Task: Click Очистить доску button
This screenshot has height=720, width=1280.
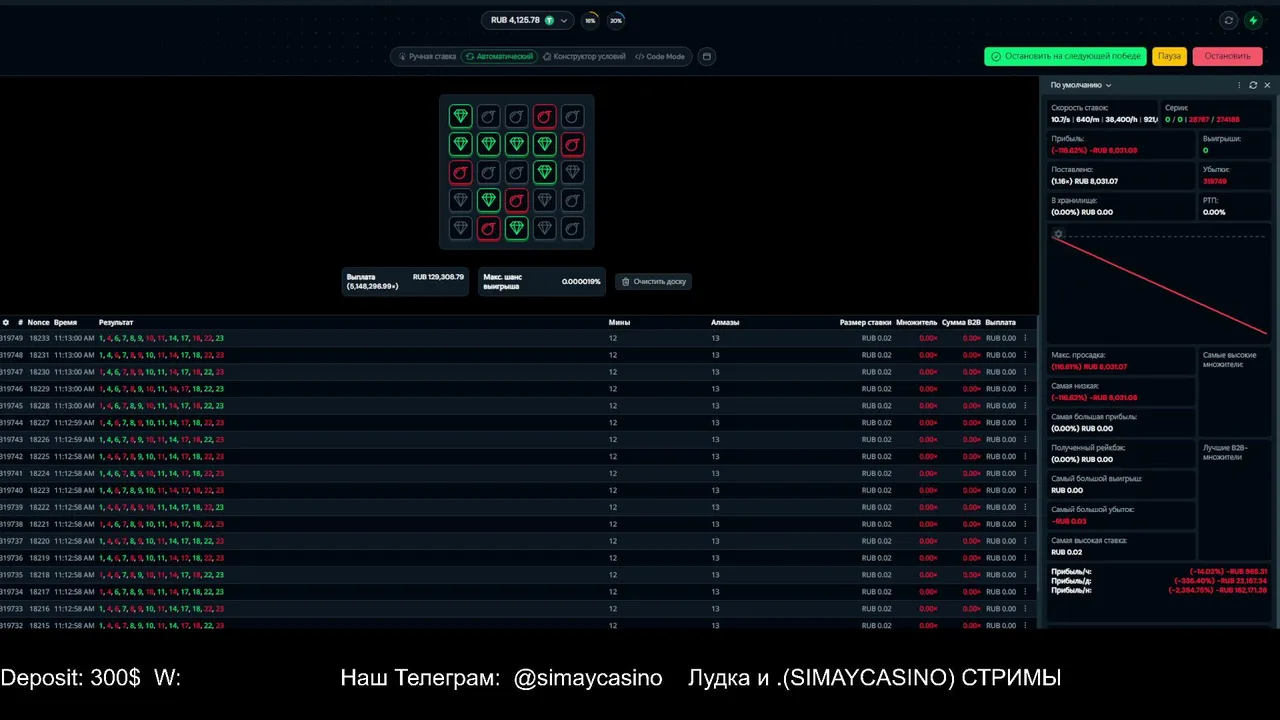Action: [x=653, y=281]
